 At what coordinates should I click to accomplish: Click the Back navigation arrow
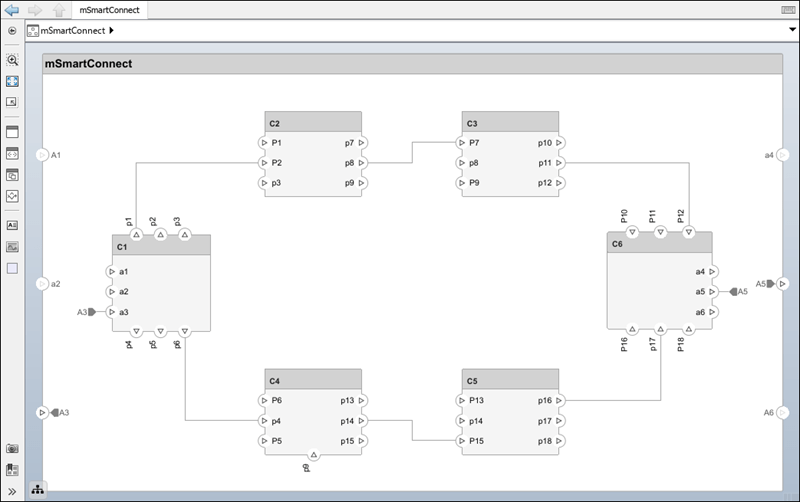(12, 10)
